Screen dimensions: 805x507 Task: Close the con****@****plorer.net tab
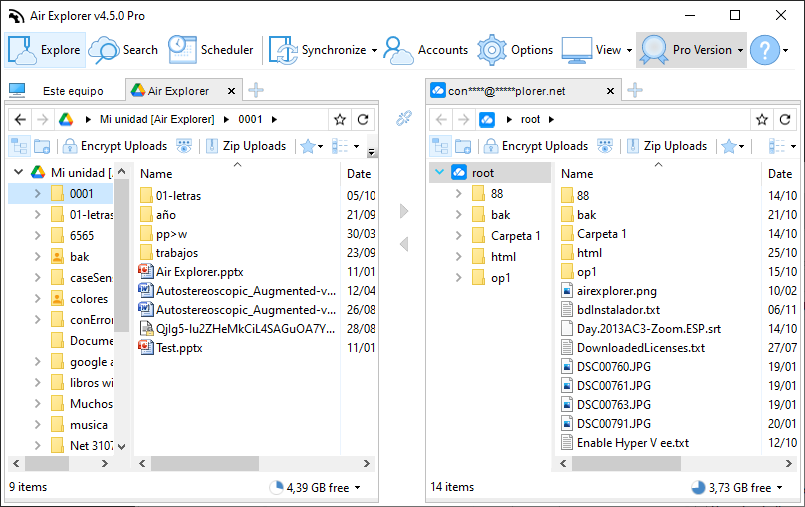610,91
